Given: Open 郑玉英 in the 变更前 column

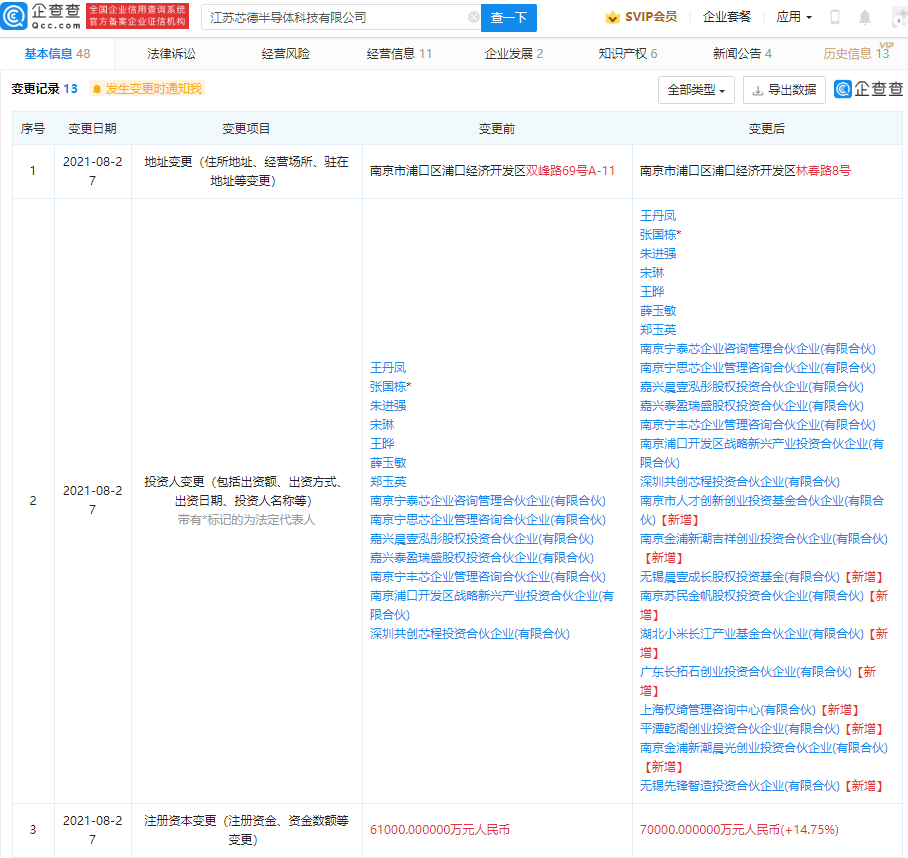Looking at the screenshot, I should click(x=388, y=482).
